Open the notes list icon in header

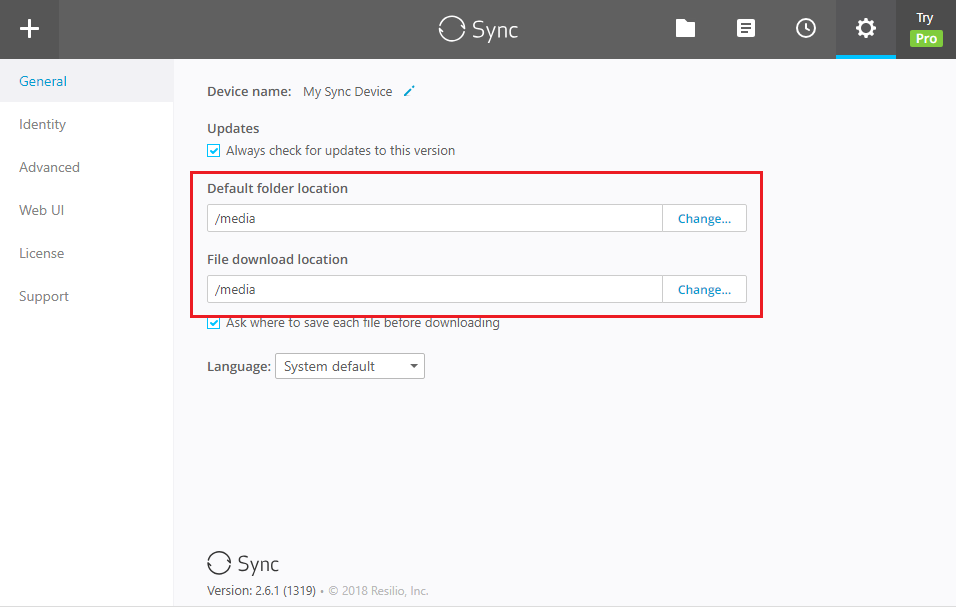(746, 29)
